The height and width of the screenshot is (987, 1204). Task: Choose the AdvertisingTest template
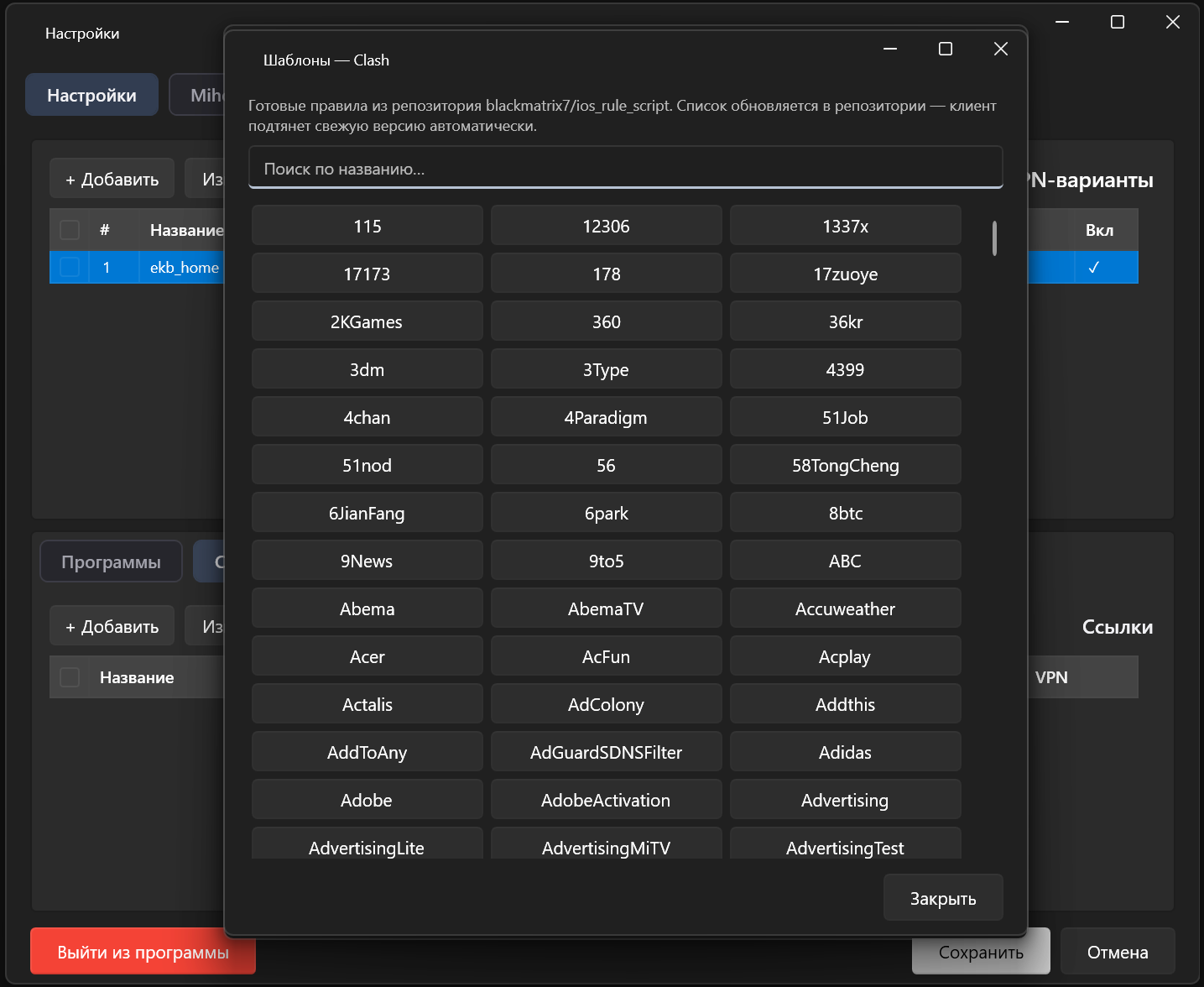coord(846,843)
